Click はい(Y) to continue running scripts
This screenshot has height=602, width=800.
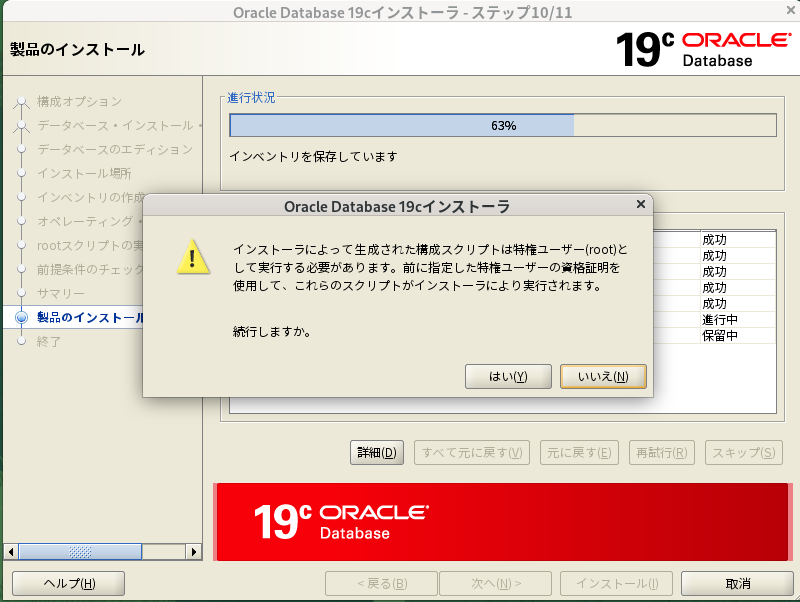[x=508, y=377]
